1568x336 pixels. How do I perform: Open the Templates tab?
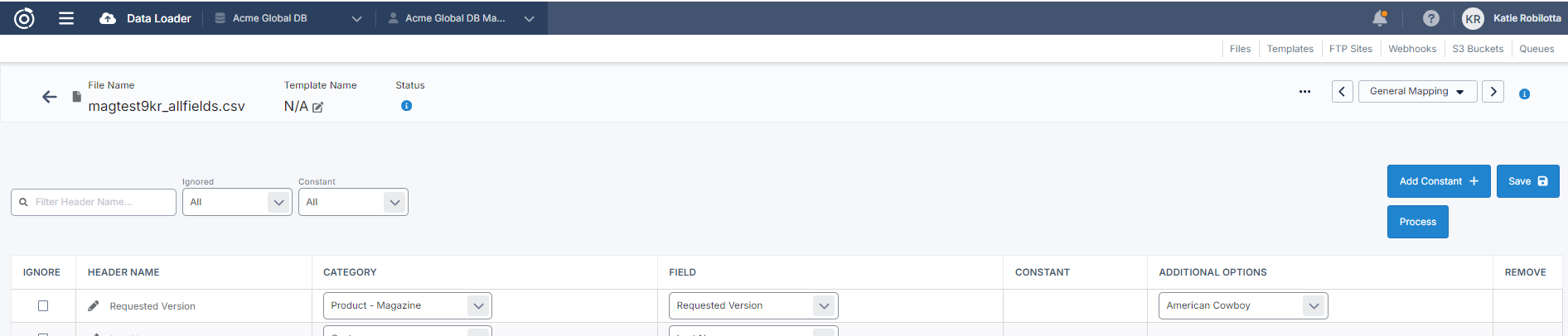click(x=1290, y=49)
